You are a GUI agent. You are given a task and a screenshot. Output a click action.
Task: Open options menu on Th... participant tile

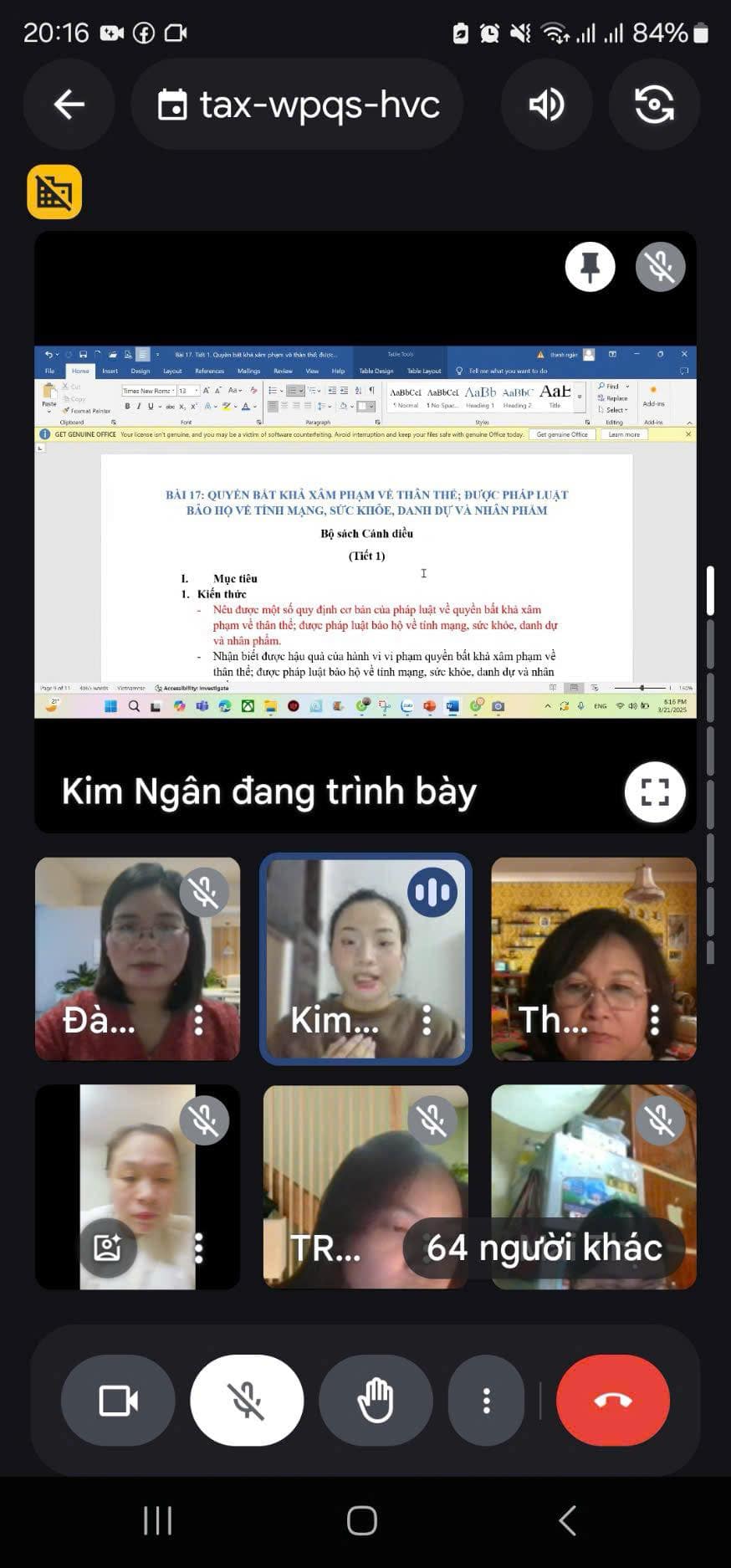pos(655,1020)
